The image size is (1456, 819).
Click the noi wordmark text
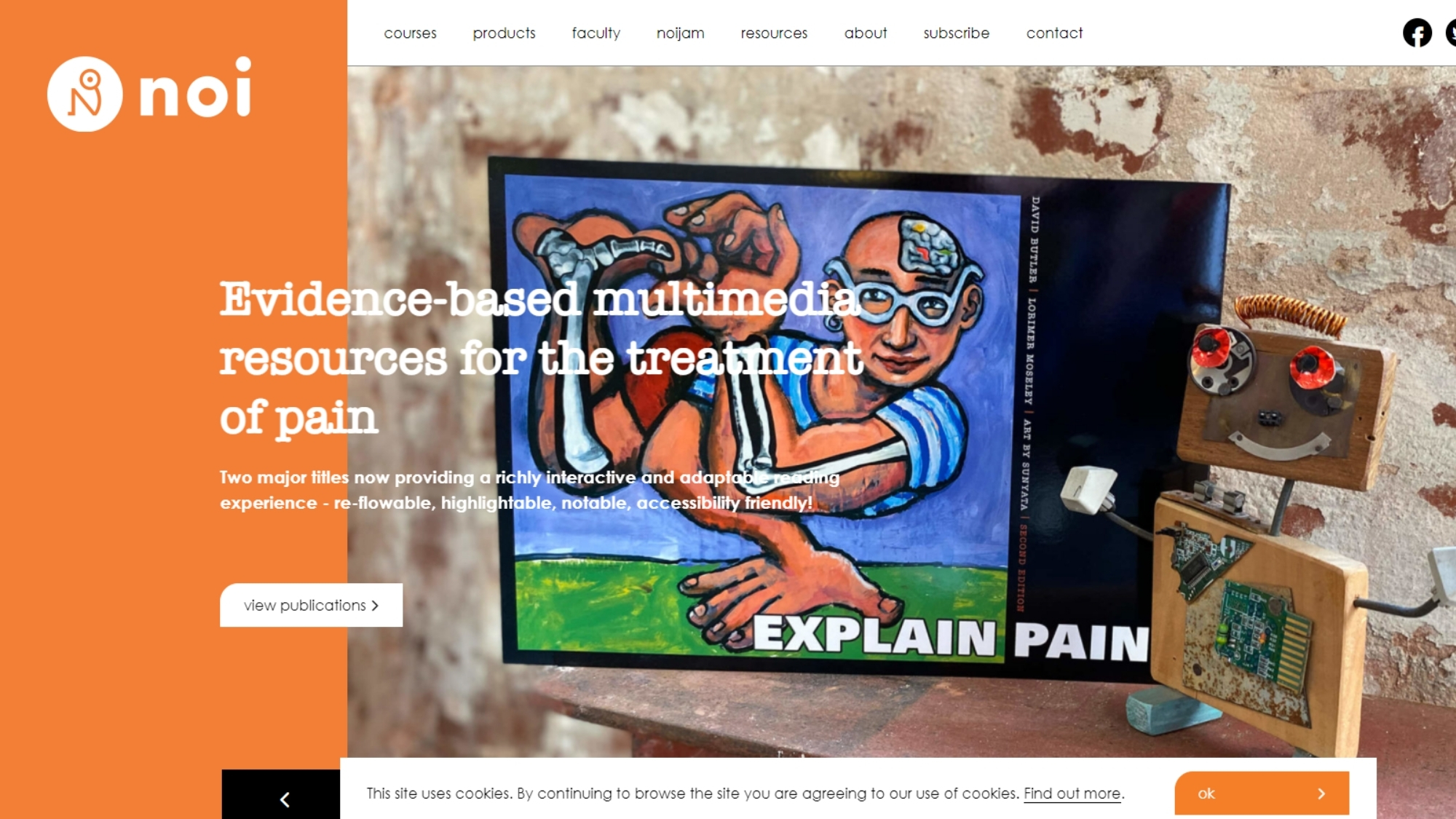tap(194, 88)
